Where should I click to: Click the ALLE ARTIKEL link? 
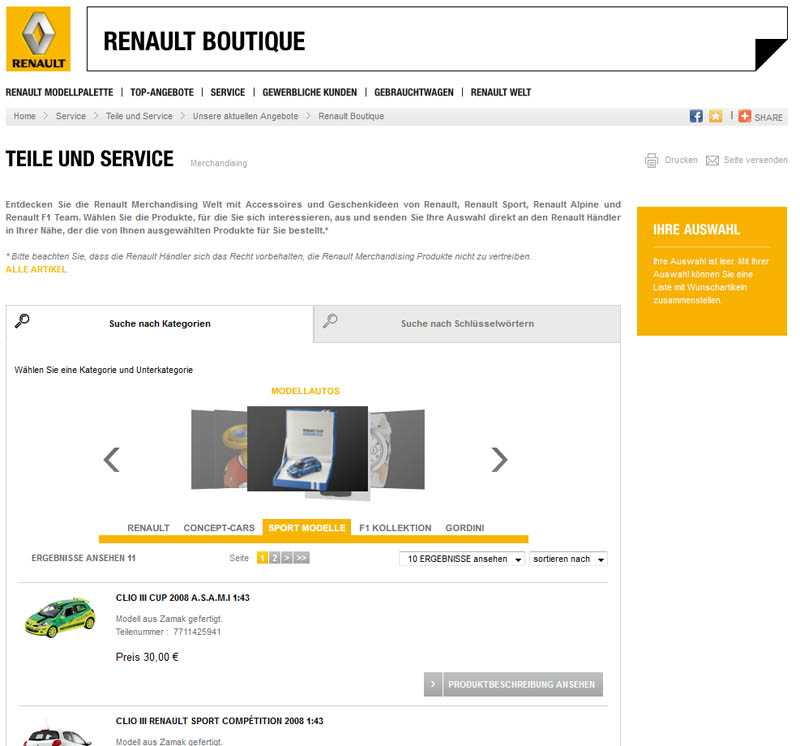tap(36, 270)
